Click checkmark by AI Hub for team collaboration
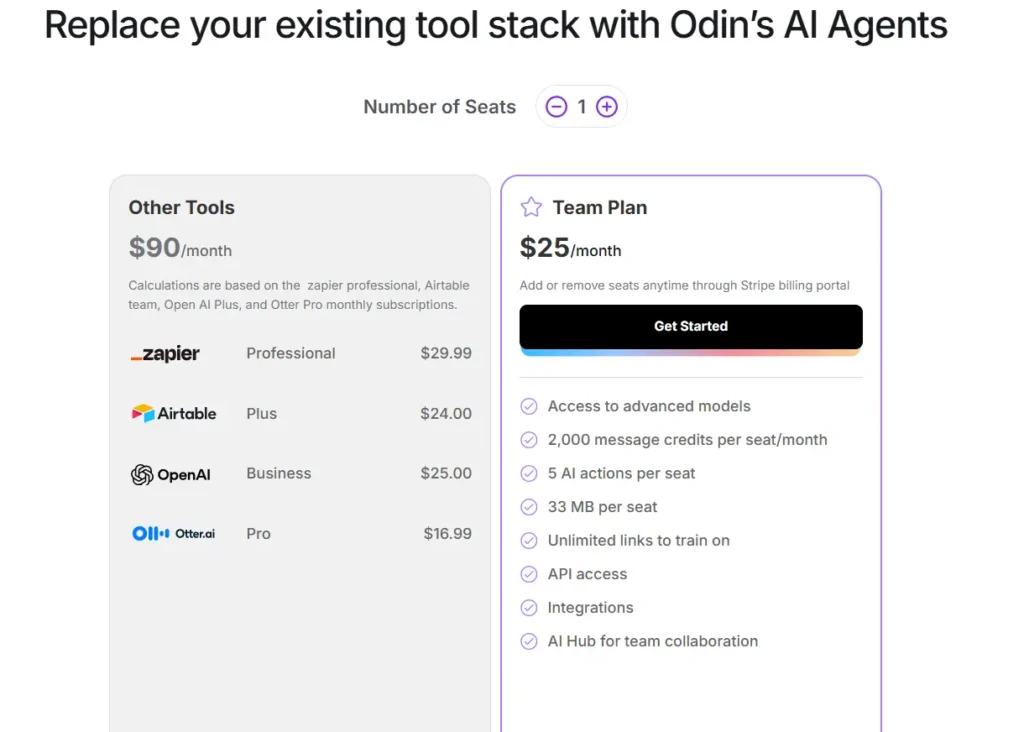1024x732 pixels. point(529,641)
